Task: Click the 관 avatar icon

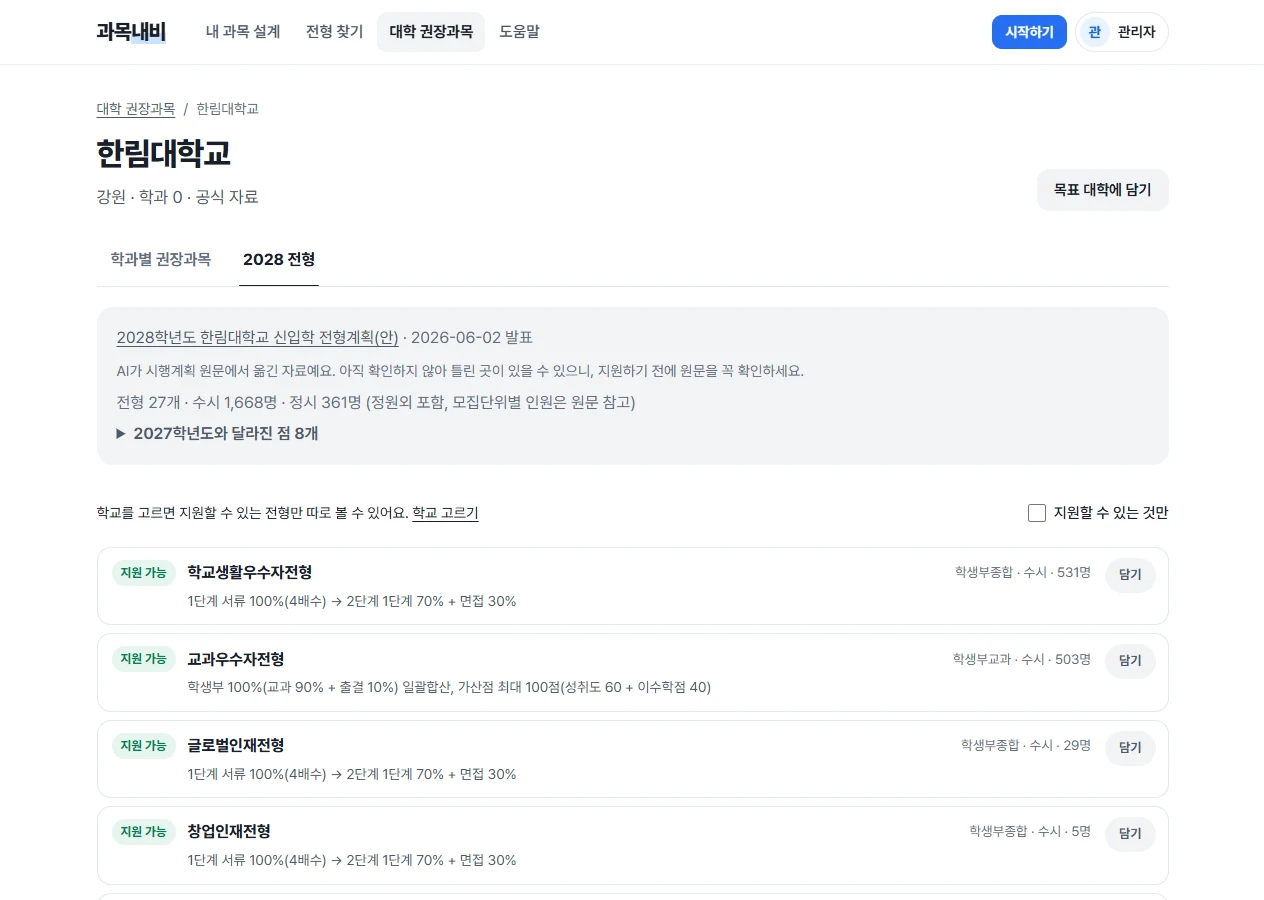Action: [x=1095, y=32]
